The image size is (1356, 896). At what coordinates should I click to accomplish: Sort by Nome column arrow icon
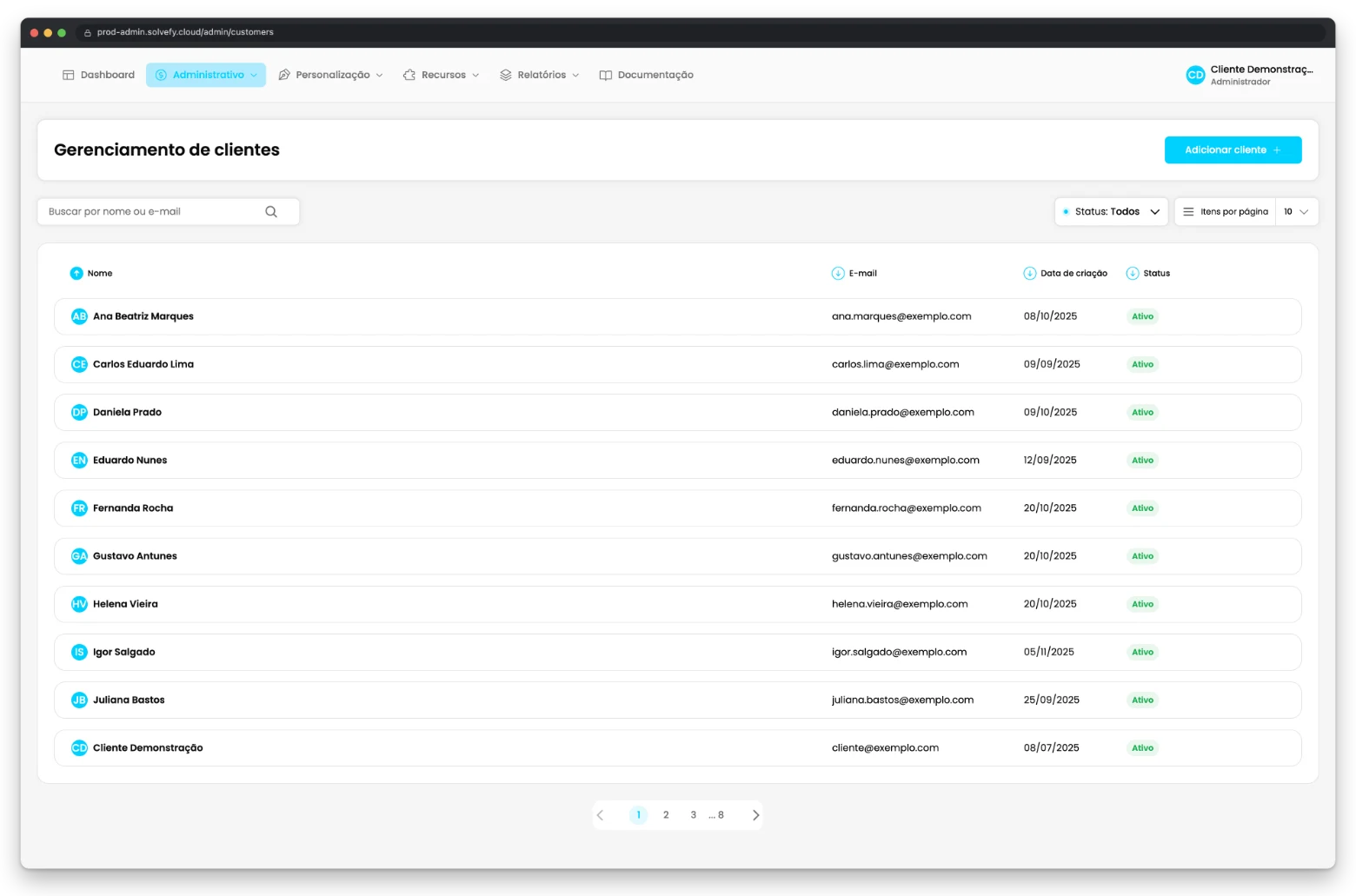pos(76,274)
